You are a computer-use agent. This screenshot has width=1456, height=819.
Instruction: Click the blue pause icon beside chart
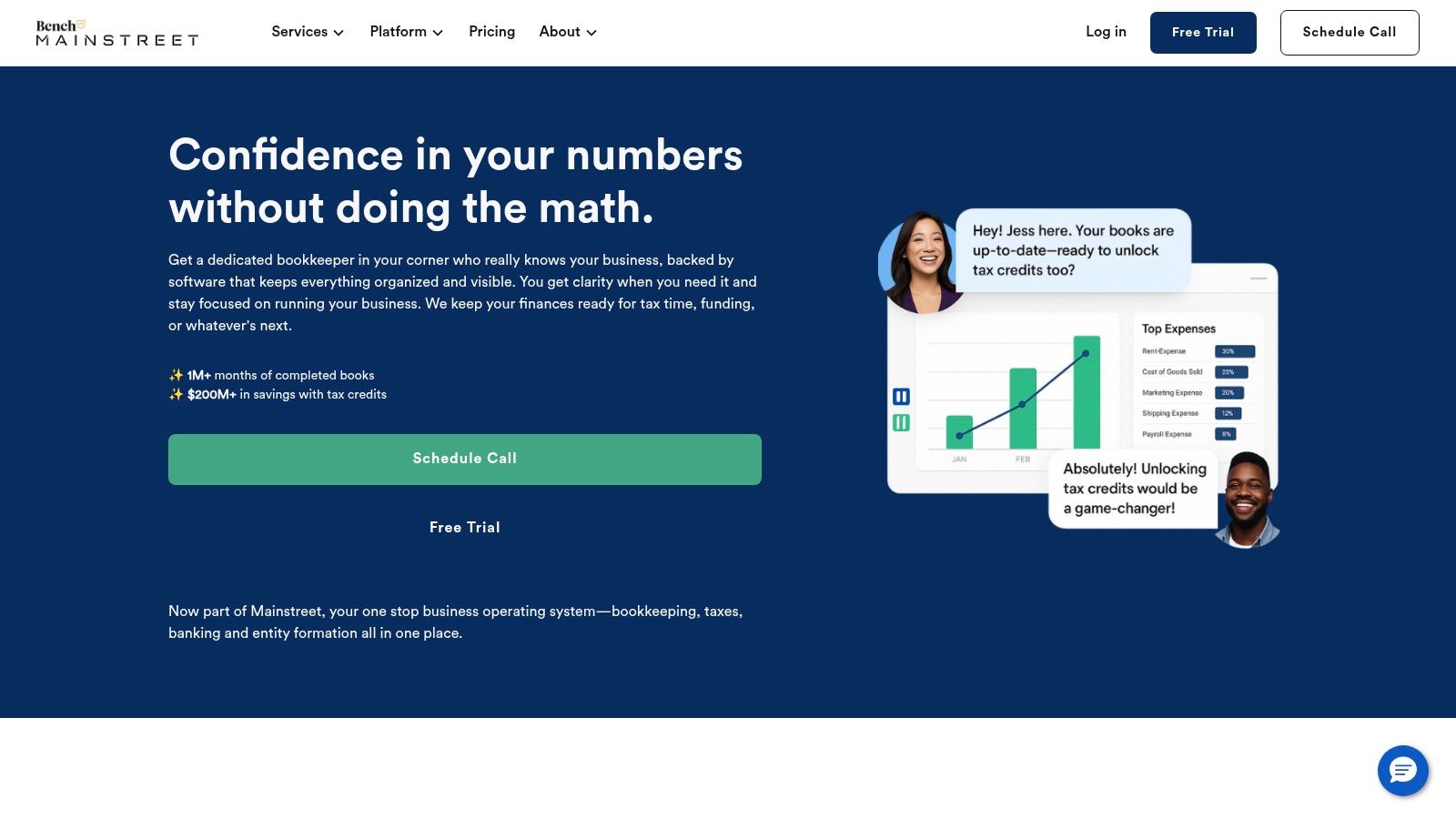pyautogui.click(x=901, y=396)
